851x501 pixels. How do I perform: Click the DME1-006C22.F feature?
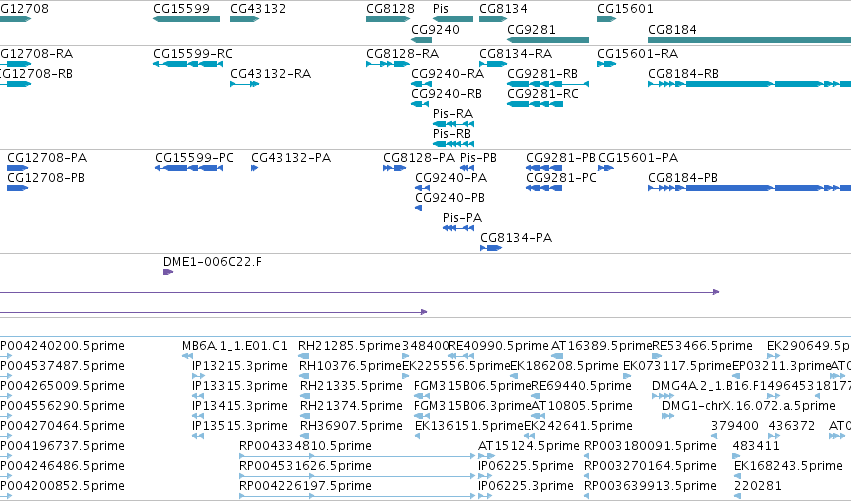point(168,272)
